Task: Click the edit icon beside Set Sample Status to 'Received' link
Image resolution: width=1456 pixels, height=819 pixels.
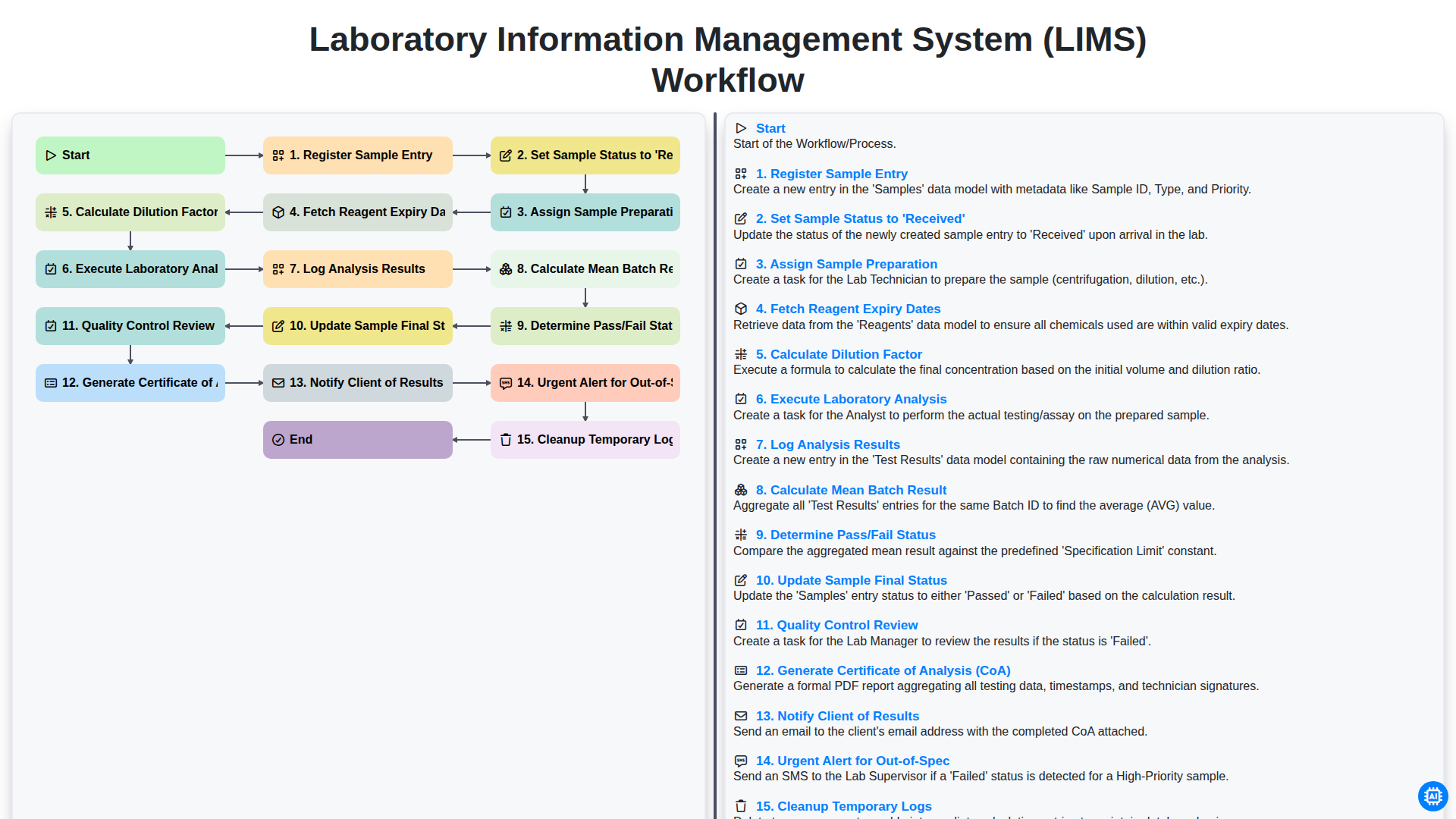Action: [x=741, y=219]
